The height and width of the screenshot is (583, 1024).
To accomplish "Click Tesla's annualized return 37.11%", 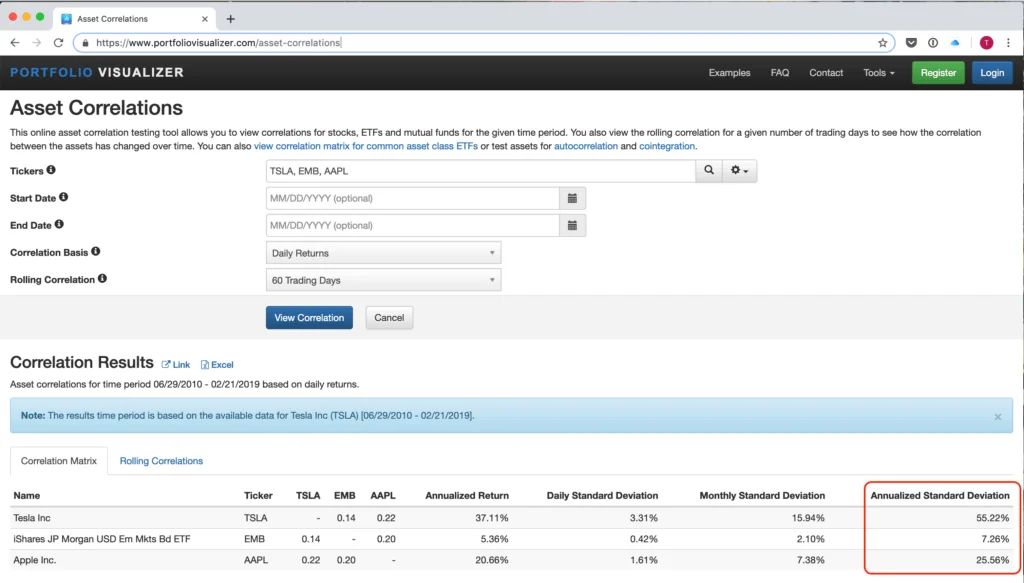I will tap(492, 518).
